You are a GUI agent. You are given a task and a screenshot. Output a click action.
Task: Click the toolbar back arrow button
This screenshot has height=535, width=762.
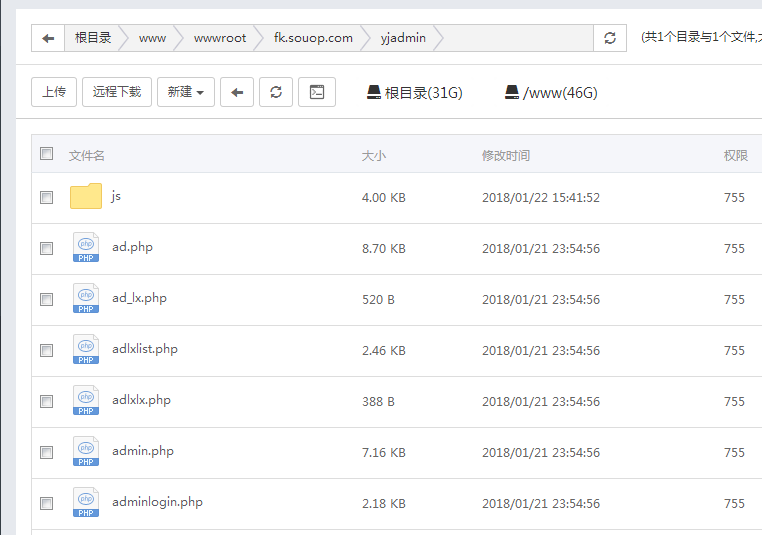tap(236, 92)
